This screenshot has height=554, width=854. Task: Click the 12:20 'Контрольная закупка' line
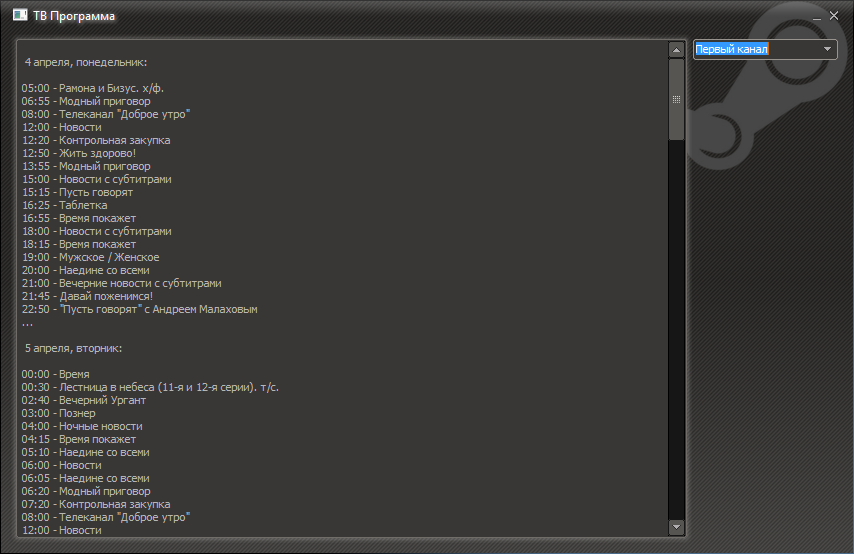click(96, 140)
